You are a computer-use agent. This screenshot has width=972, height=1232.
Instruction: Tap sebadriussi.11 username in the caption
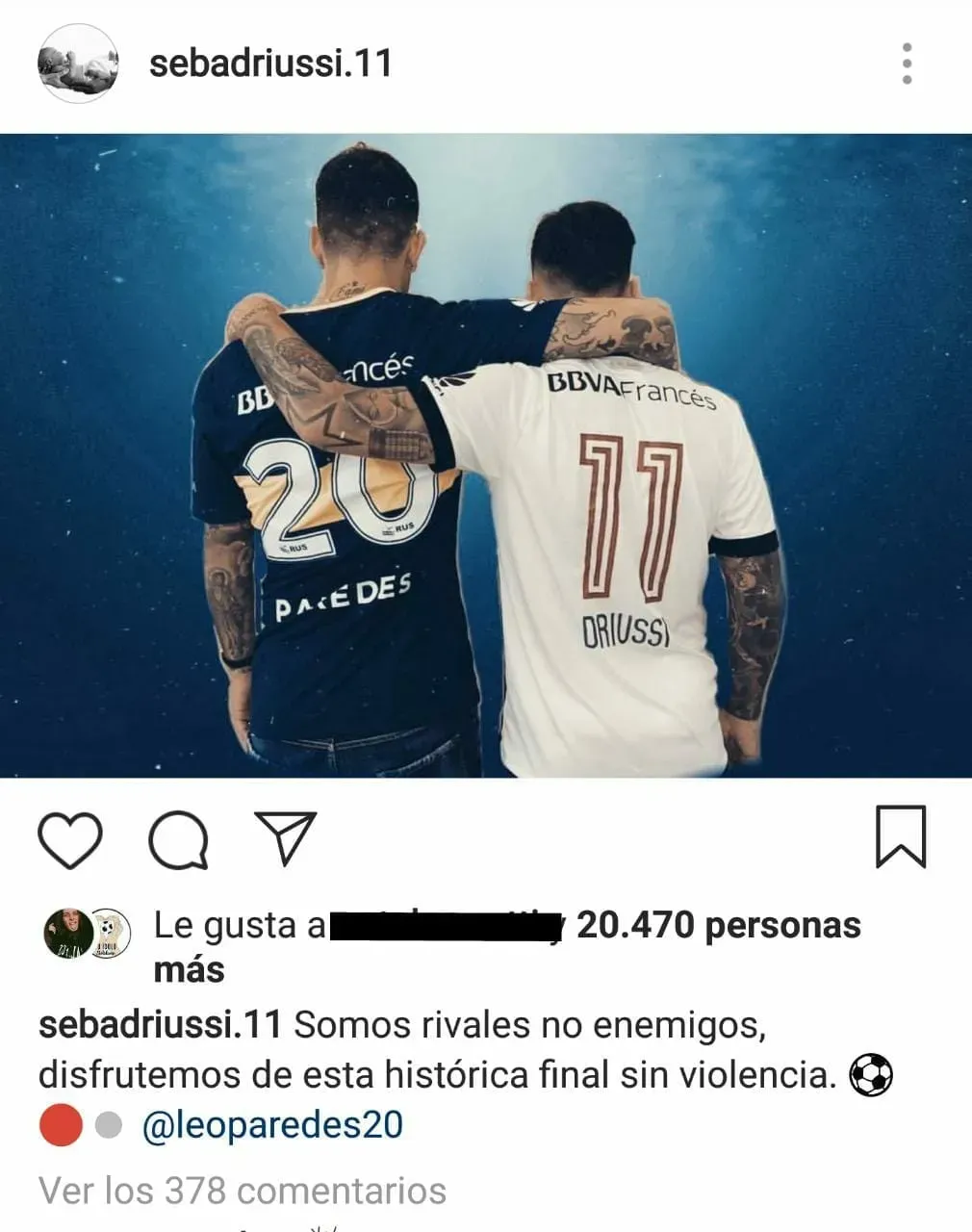coord(160,1024)
